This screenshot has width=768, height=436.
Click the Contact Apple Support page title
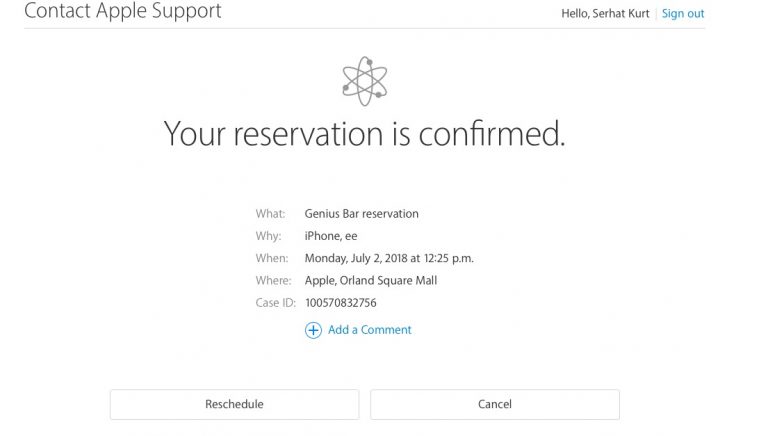click(x=122, y=10)
